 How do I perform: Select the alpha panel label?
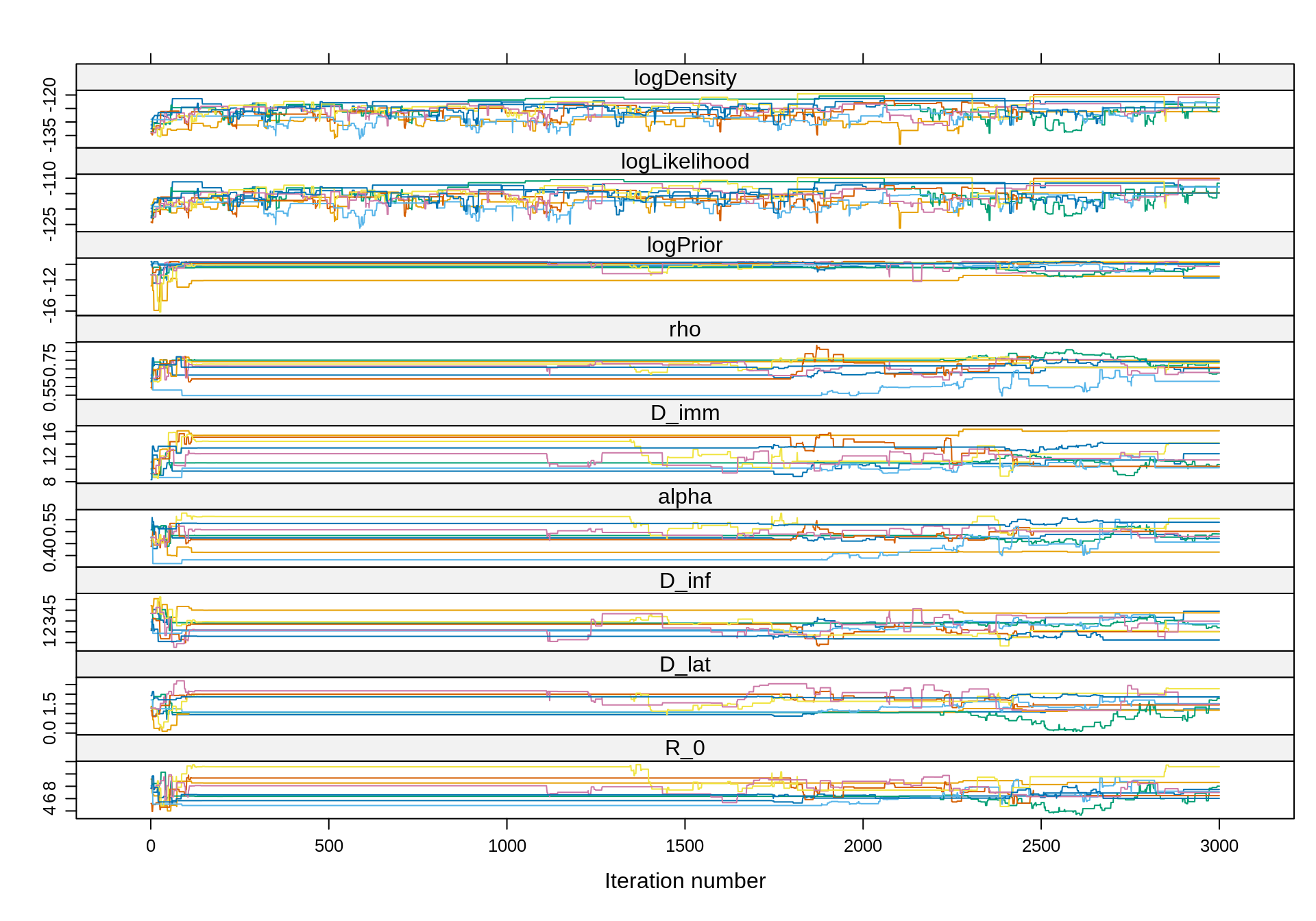point(685,497)
